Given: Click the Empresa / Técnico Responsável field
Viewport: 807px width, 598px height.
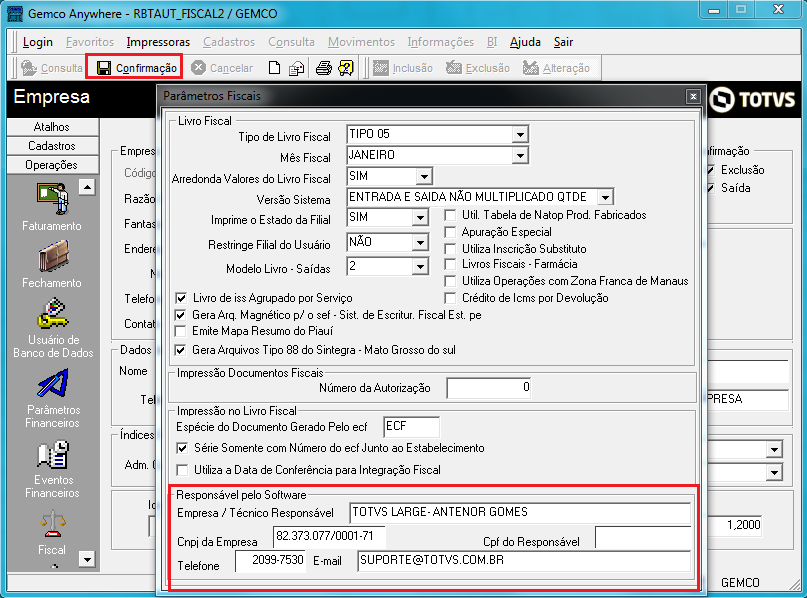Looking at the screenshot, I should pos(520,513).
